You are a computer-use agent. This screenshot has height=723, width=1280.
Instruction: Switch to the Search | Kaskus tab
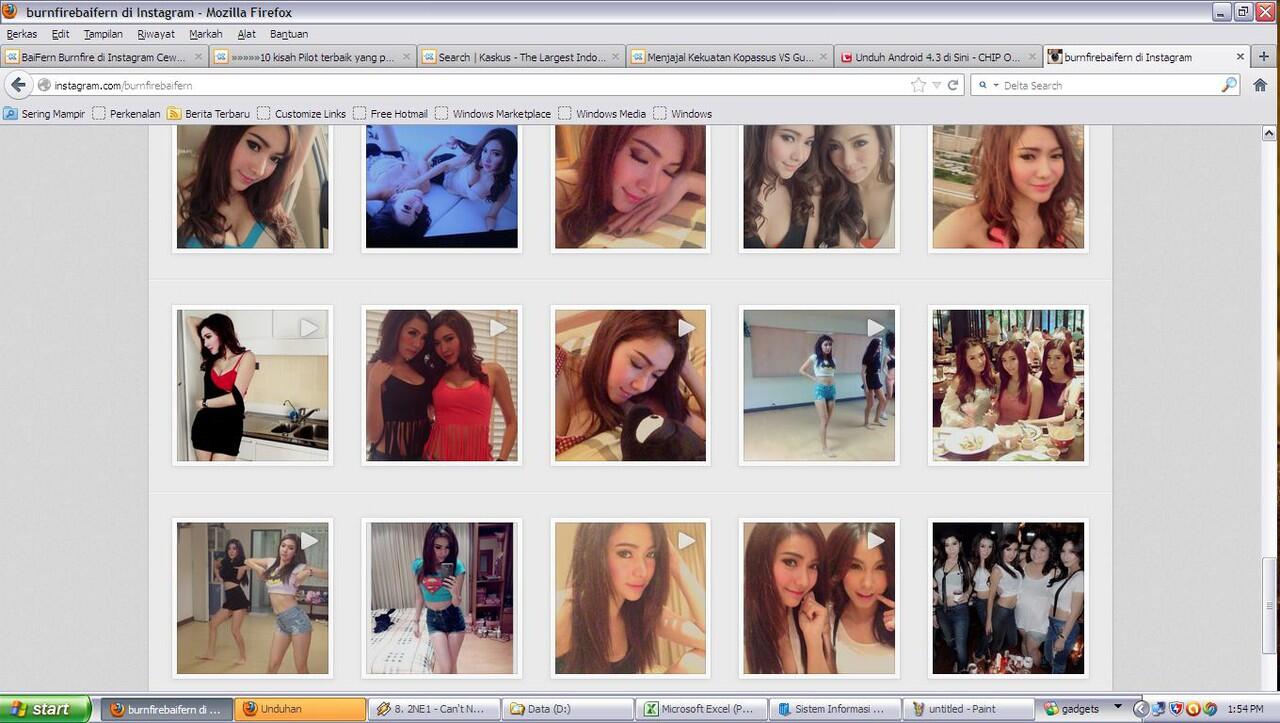pos(520,57)
